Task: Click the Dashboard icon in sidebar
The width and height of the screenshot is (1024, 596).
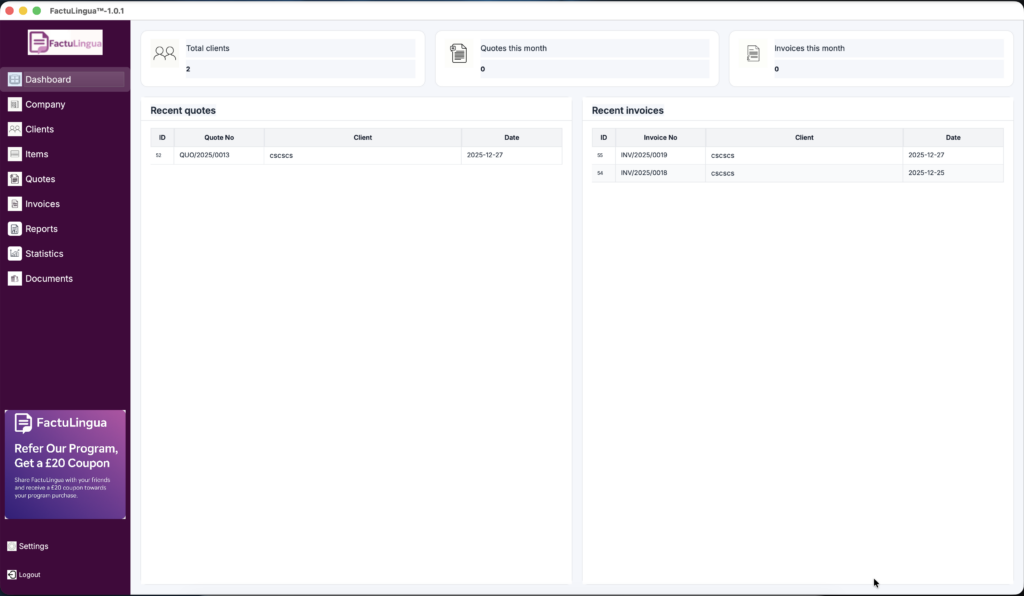Action: click(x=15, y=80)
